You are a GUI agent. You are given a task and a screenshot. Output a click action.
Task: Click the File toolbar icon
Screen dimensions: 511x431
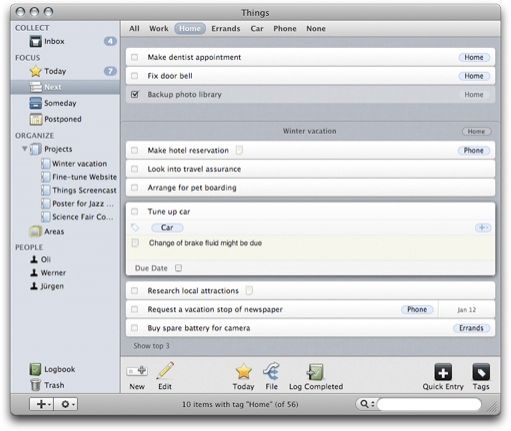[x=271, y=371]
